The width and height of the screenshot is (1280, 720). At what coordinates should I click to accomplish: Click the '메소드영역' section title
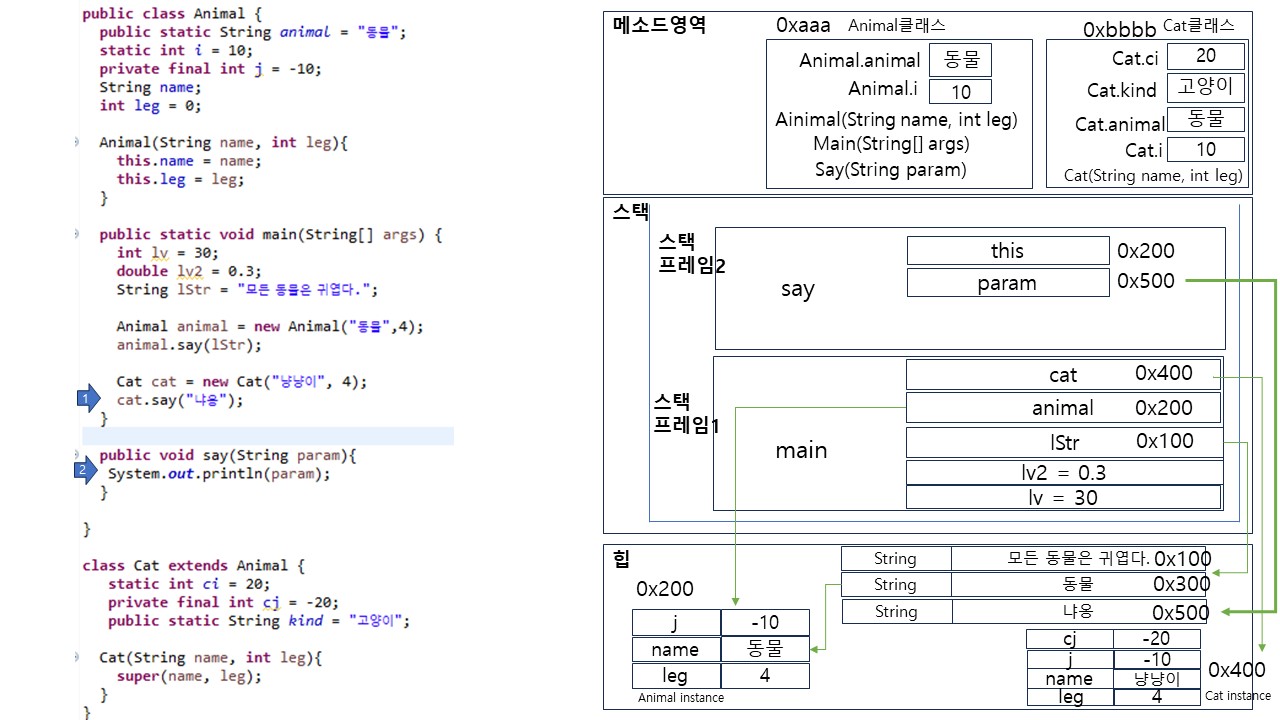point(659,26)
